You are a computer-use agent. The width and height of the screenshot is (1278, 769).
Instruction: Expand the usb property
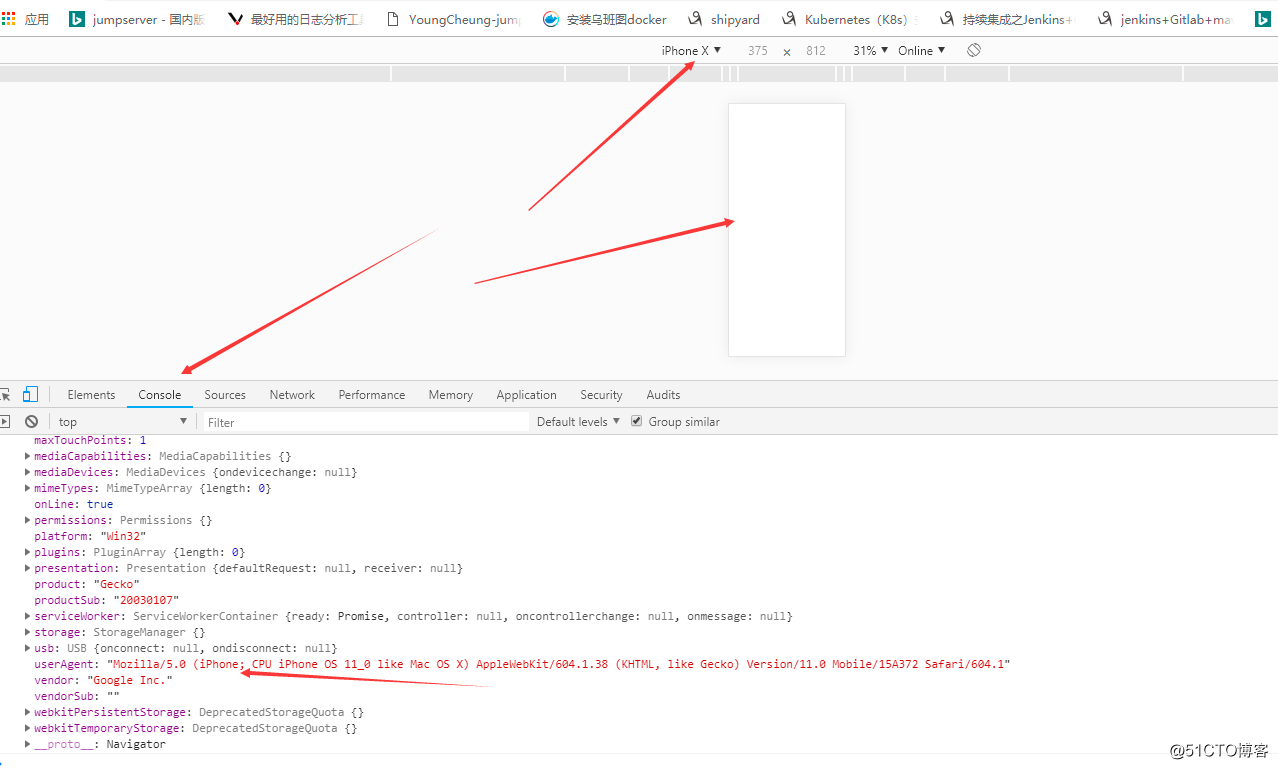click(x=27, y=648)
